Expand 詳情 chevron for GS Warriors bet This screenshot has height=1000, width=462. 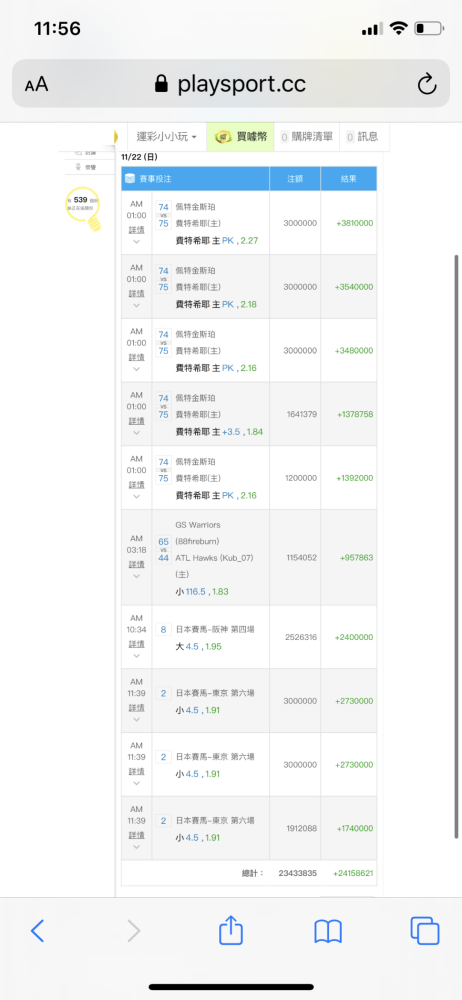[x=137, y=577]
